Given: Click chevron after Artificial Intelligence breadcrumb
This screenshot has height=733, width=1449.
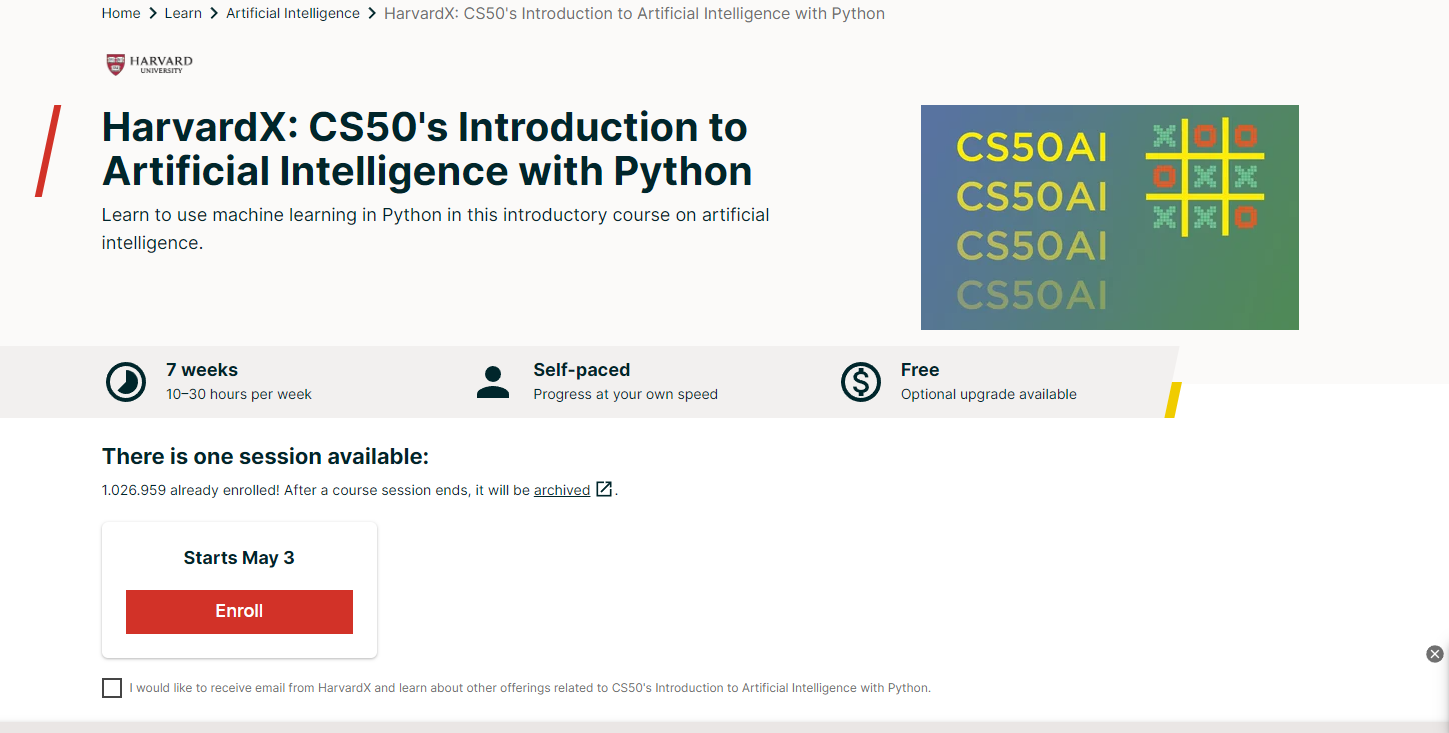Looking at the screenshot, I should point(372,14).
